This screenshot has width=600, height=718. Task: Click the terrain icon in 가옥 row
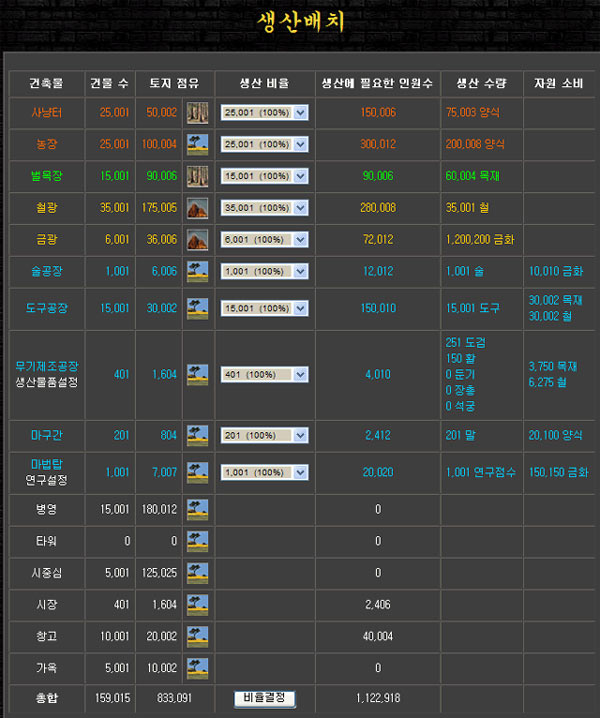[x=197, y=667]
